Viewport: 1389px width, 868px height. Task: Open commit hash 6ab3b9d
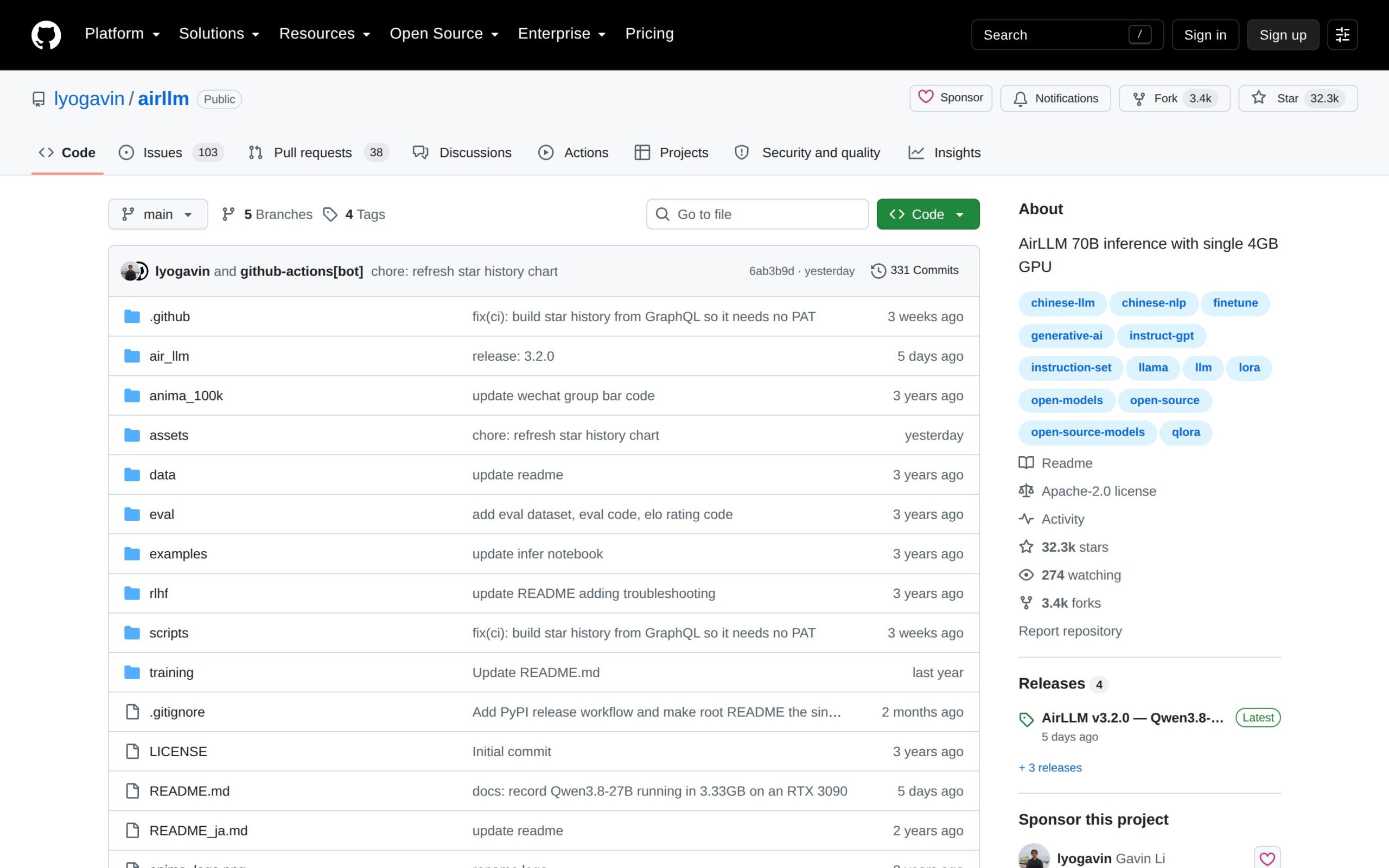(x=772, y=271)
